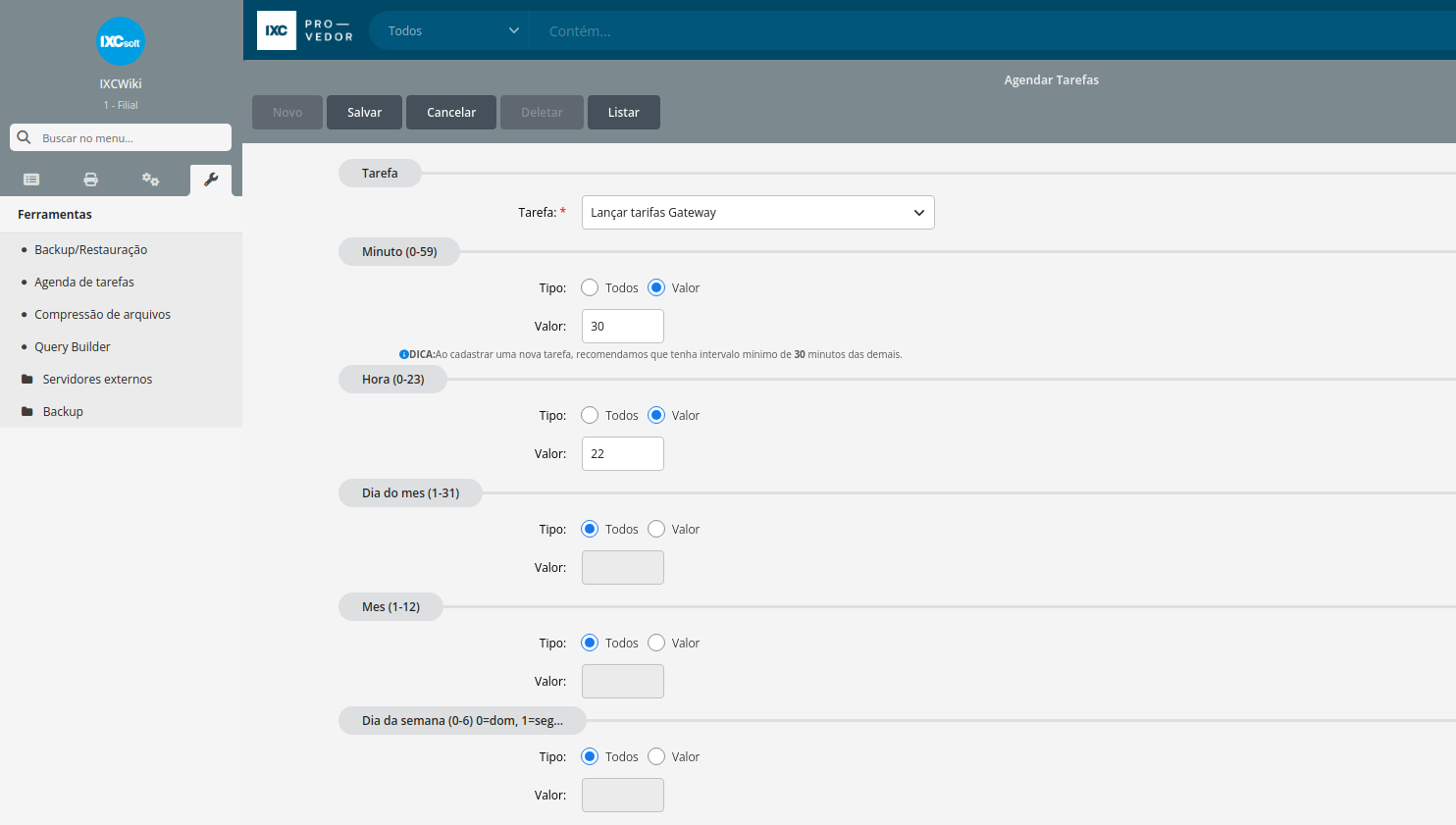Open the Todos filter dropdown in header
This screenshot has width=1456, height=825.
(x=449, y=30)
